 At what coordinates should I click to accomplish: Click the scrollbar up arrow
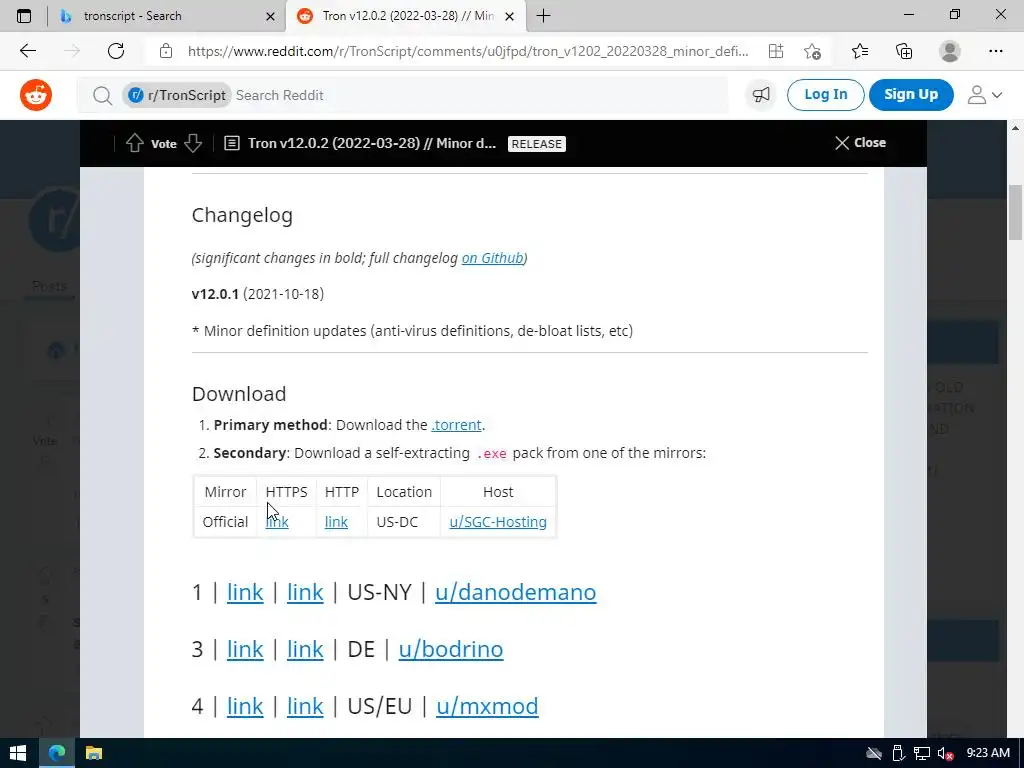tap(1016, 128)
